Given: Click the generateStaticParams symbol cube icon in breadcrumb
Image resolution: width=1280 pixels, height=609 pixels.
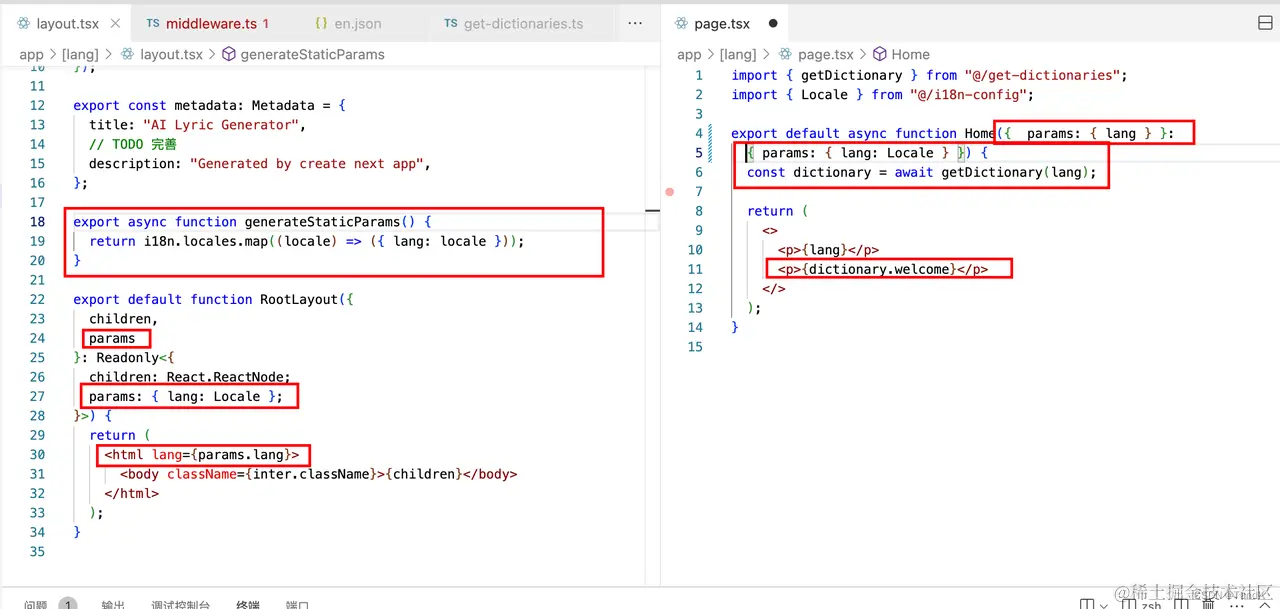Looking at the screenshot, I should click(229, 55).
